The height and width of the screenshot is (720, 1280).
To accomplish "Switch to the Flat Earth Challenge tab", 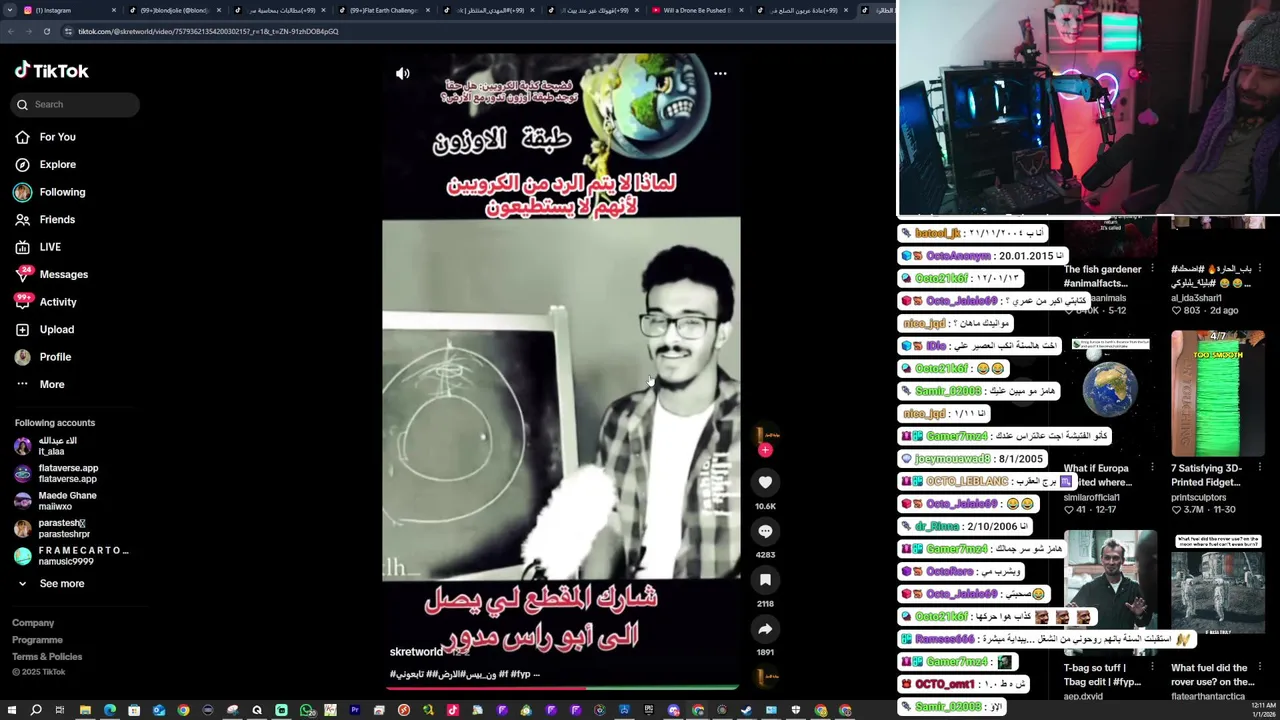I will click(x=385, y=10).
